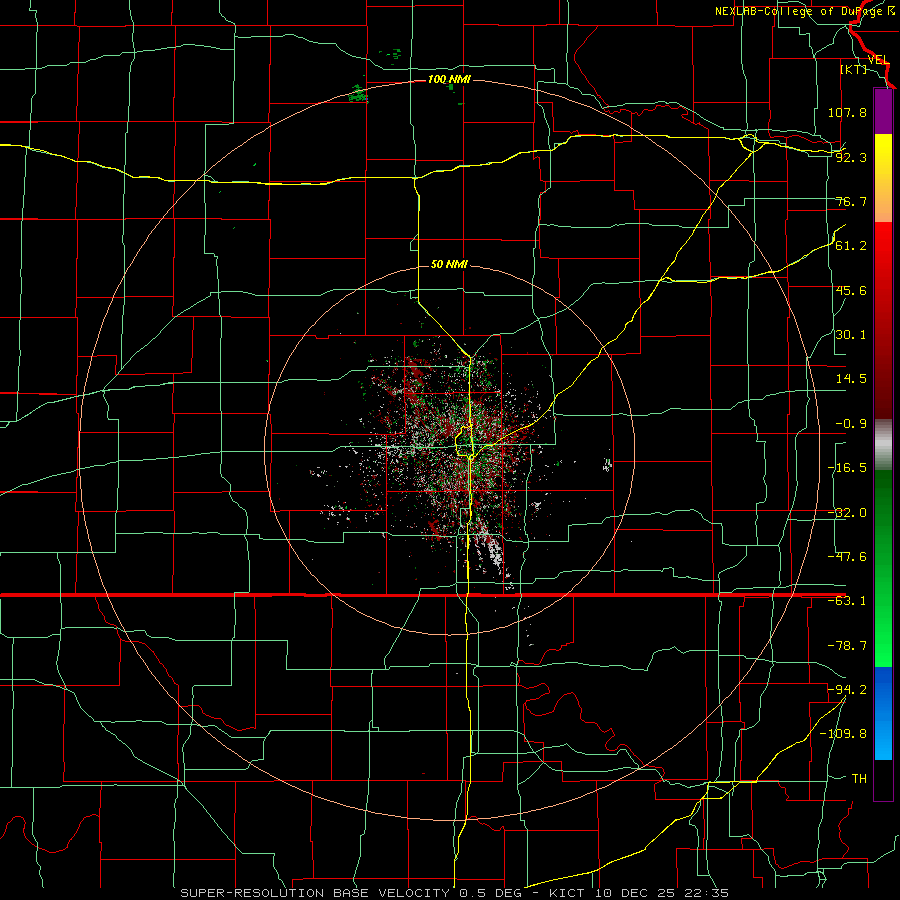
Task: Click the [KT] units label
Action: coord(853,69)
